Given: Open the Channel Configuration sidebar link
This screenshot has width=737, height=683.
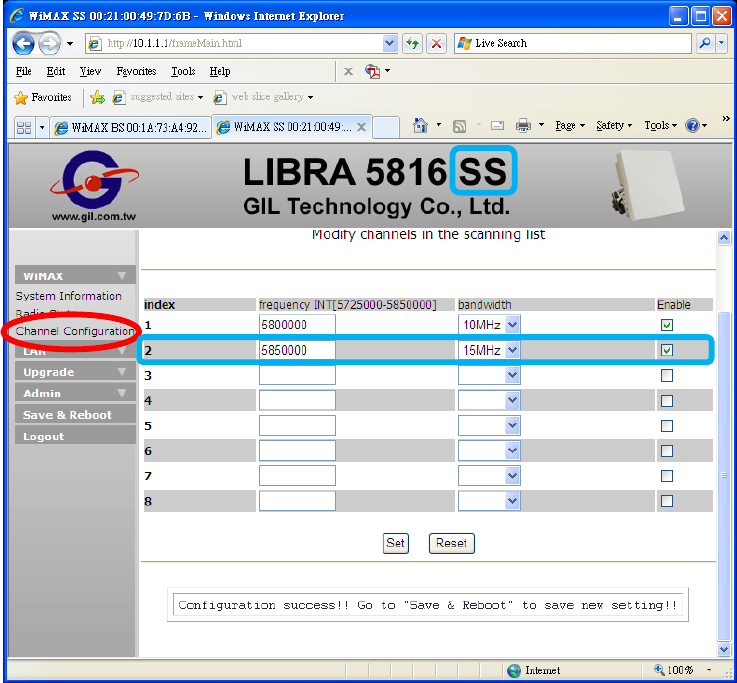Looking at the screenshot, I should click(x=75, y=331).
